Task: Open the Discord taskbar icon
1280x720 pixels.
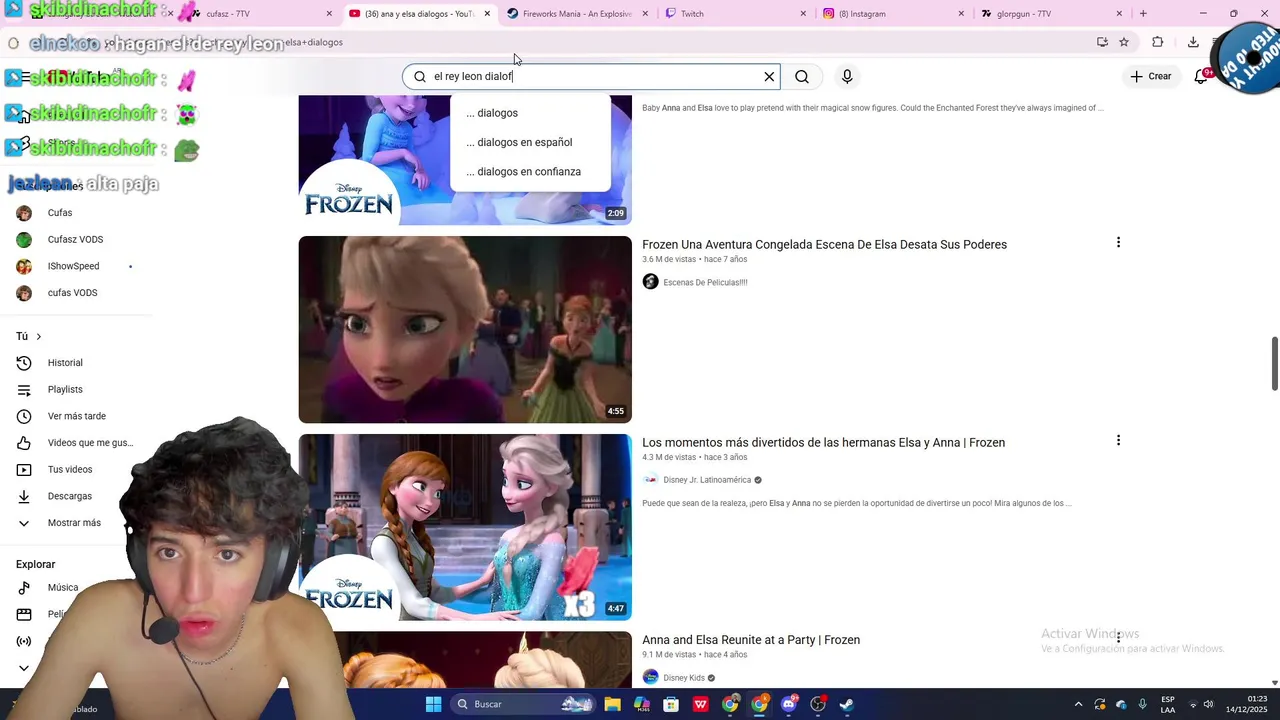Action: pyautogui.click(x=788, y=704)
